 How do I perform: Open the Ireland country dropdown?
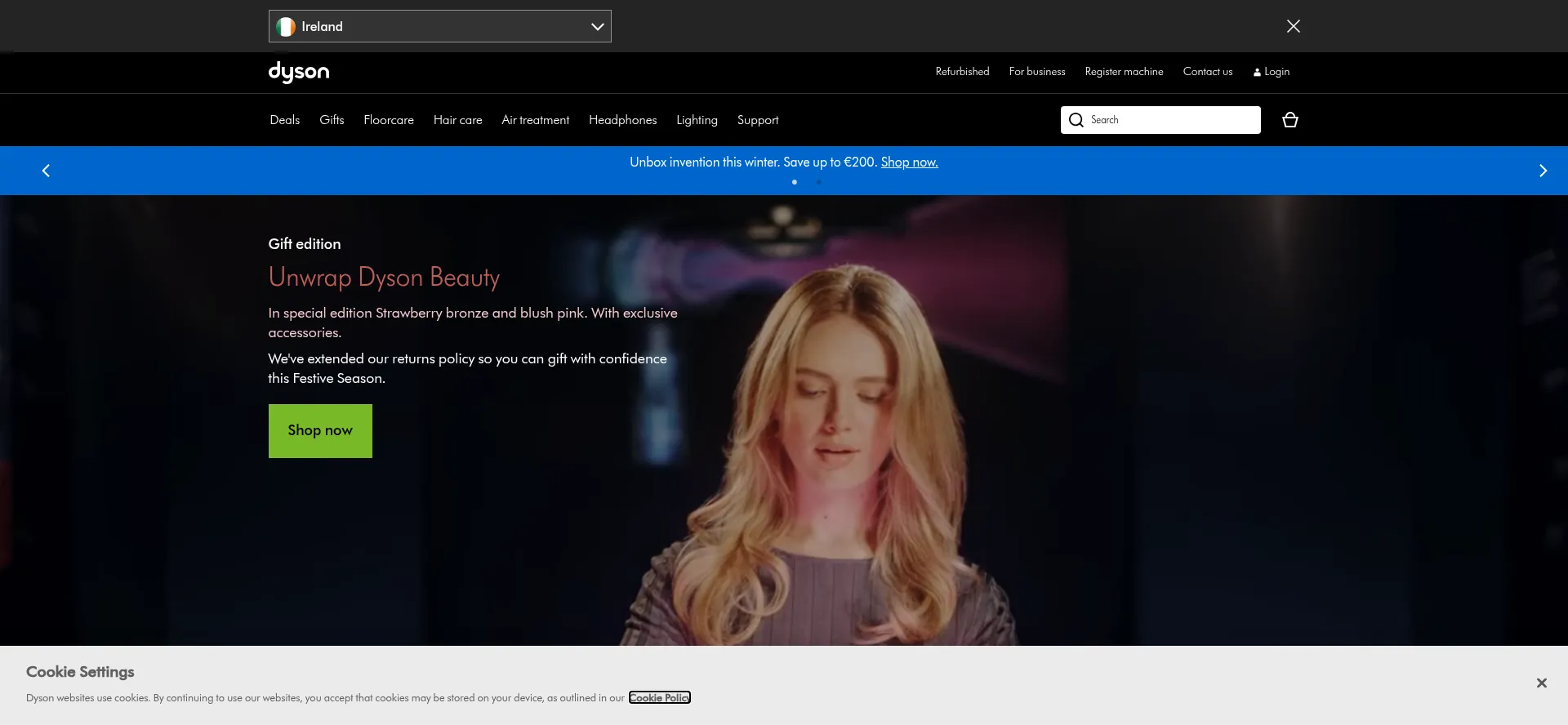pyautogui.click(x=439, y=26)
